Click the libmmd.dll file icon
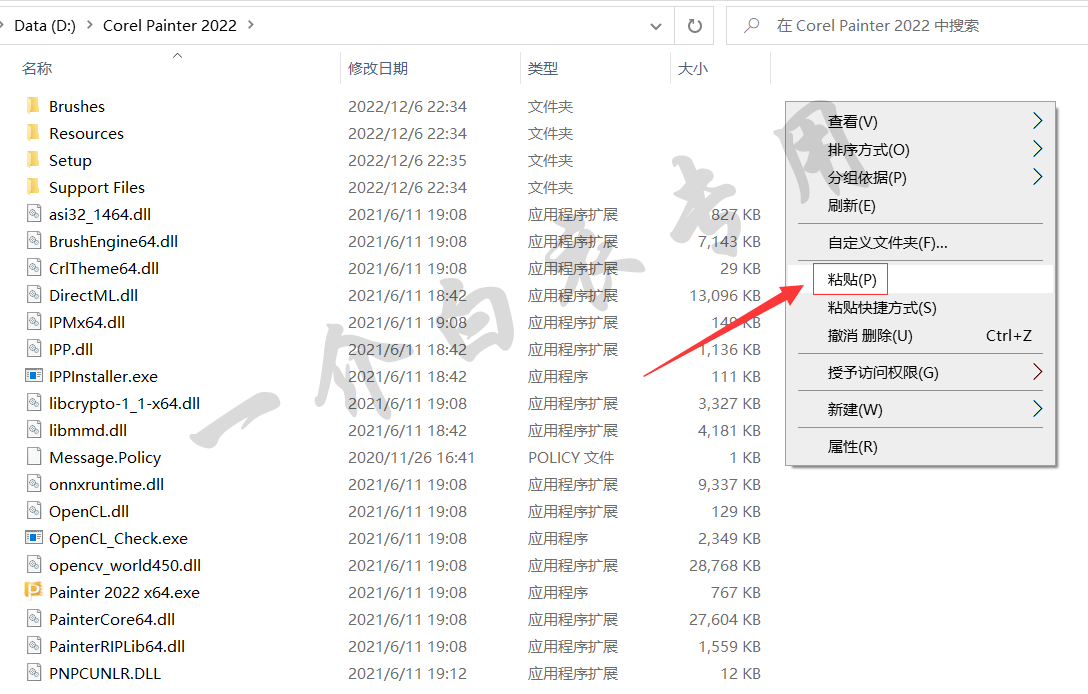The height and width of the screenshot is (694, 1088). click(33, 430)
